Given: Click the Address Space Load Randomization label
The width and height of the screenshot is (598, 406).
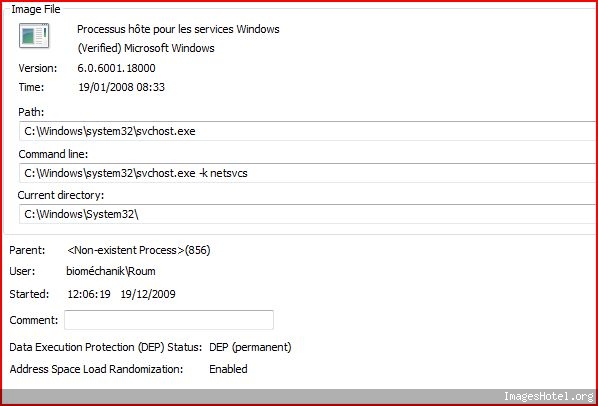Looking at the screenshot, I should pyautogui.click(x=96, y=369).
